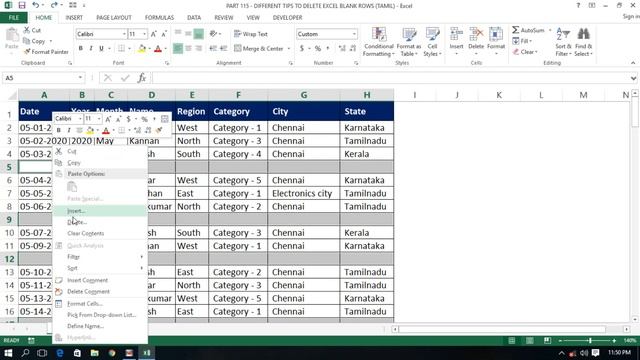Click Format Painter in the ribbon
This screenshot has width=640, height=360.
click(46, 52)
